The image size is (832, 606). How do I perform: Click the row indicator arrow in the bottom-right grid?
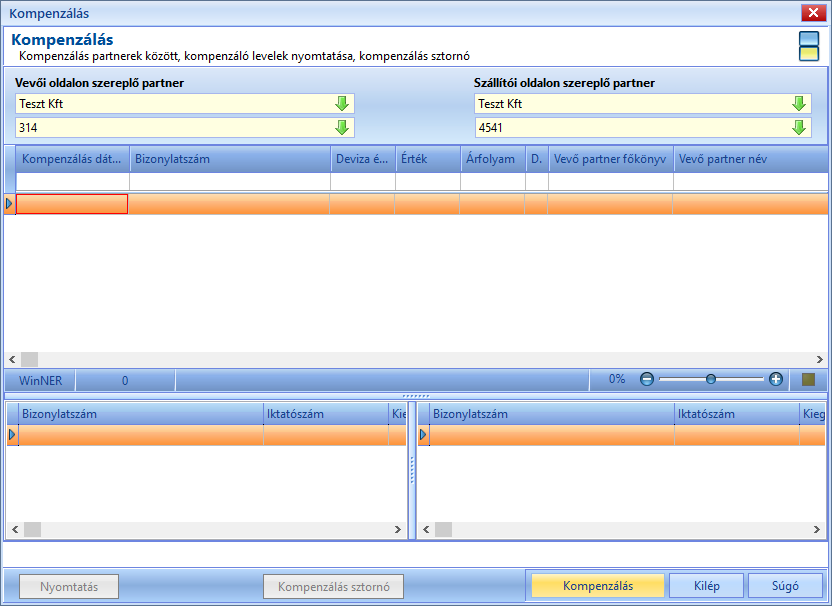tap(423, 435)
